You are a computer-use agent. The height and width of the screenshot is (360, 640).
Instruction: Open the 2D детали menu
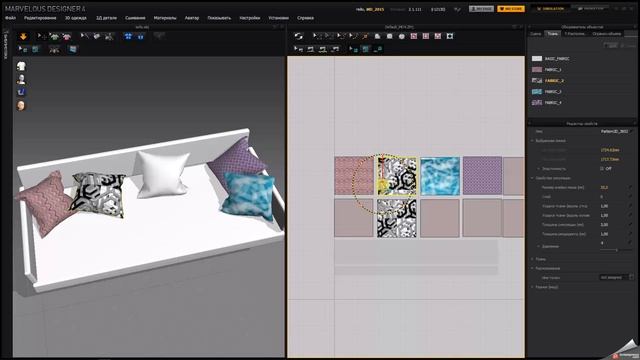pyautogui.click(x=106, y=18)
